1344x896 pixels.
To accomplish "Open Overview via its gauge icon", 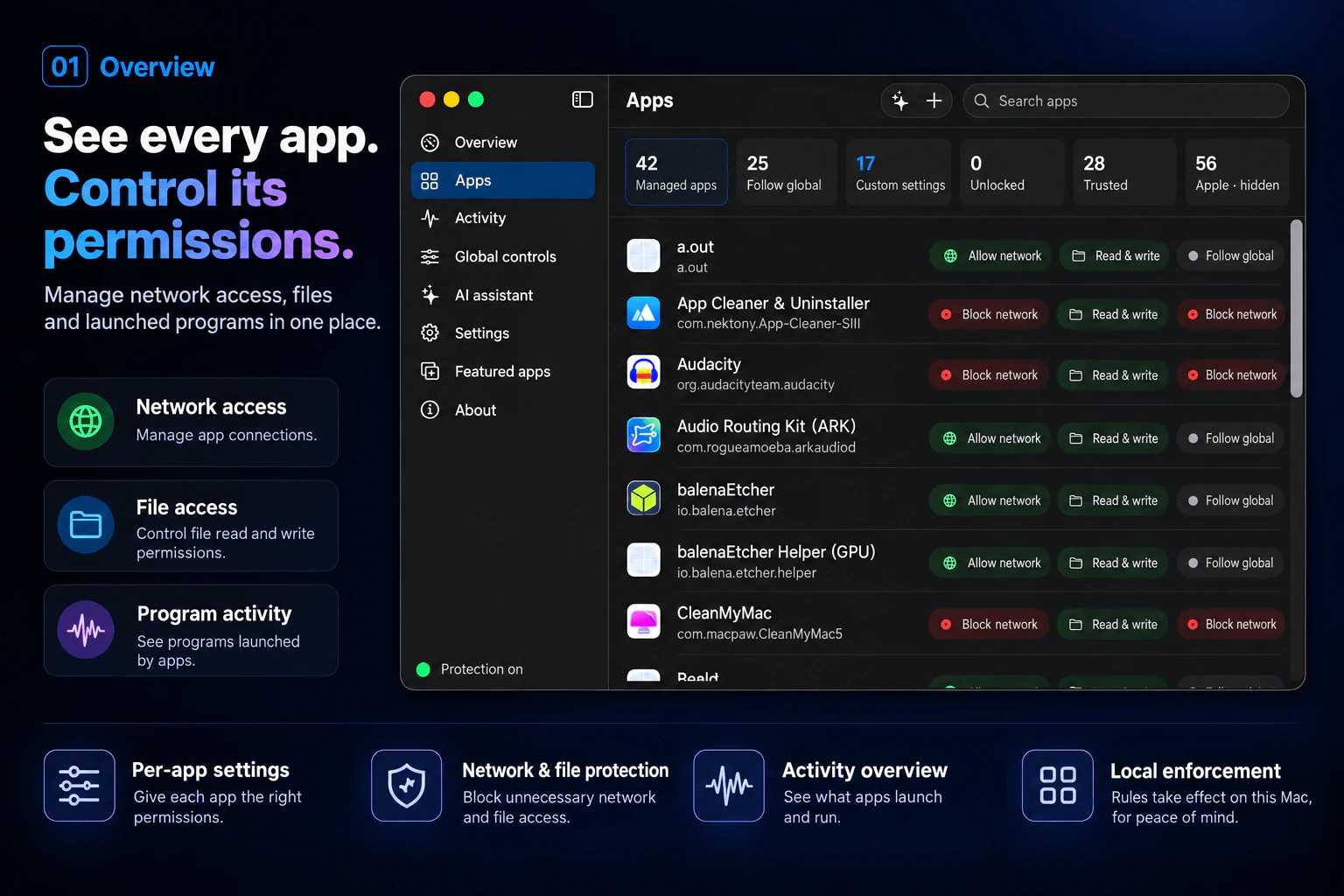I will pos(430,143).
